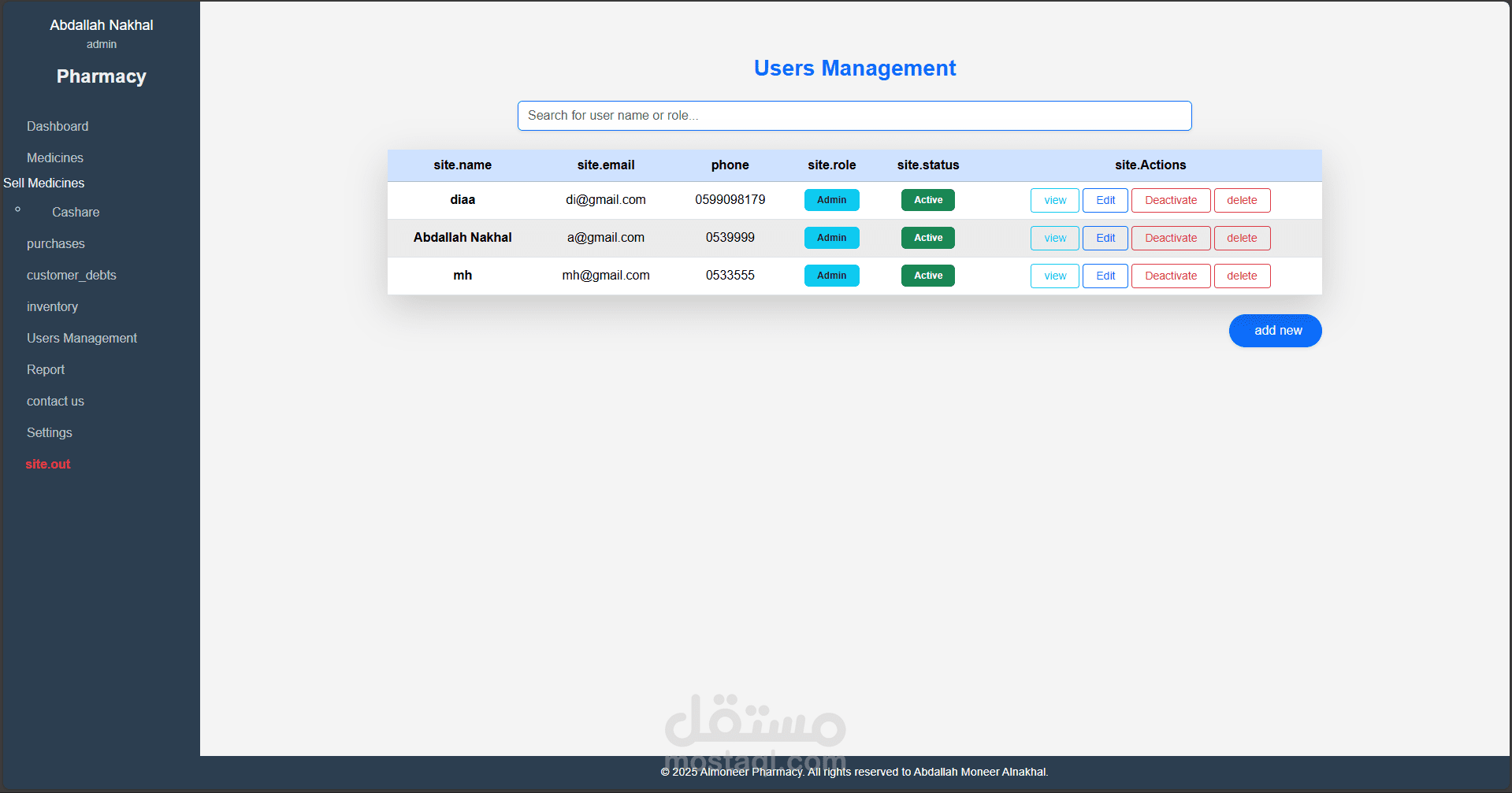Click the Active status badge for mh
The width and height of the screenshot is (1512, 793).
click(928, 276)
